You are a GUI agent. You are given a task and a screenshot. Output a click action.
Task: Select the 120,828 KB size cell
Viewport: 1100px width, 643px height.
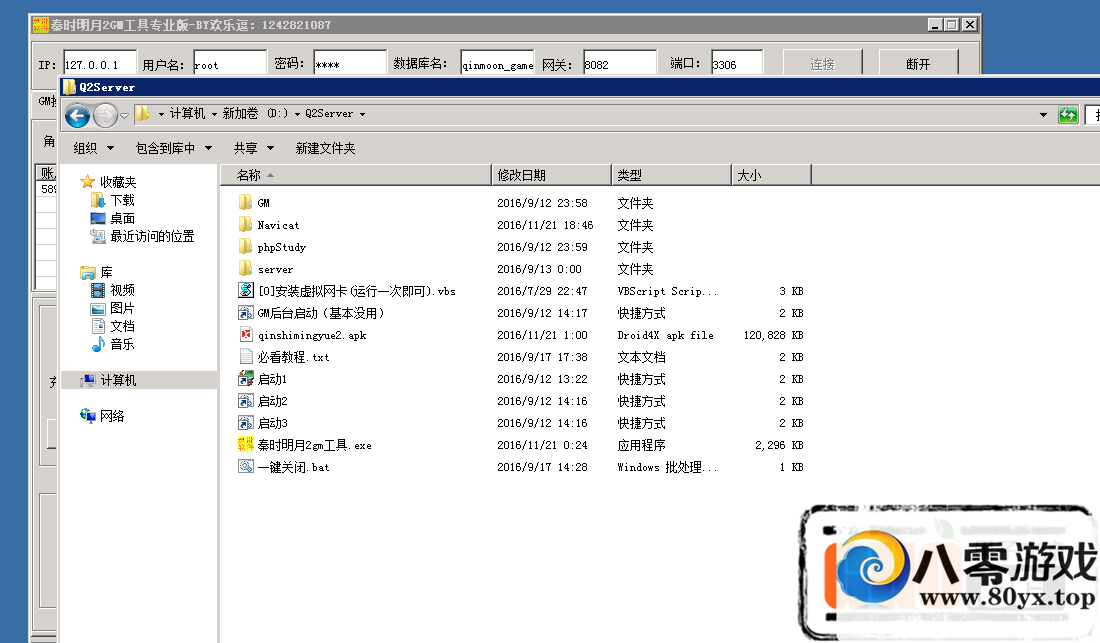pyautogui.click(x=773, y=335)
